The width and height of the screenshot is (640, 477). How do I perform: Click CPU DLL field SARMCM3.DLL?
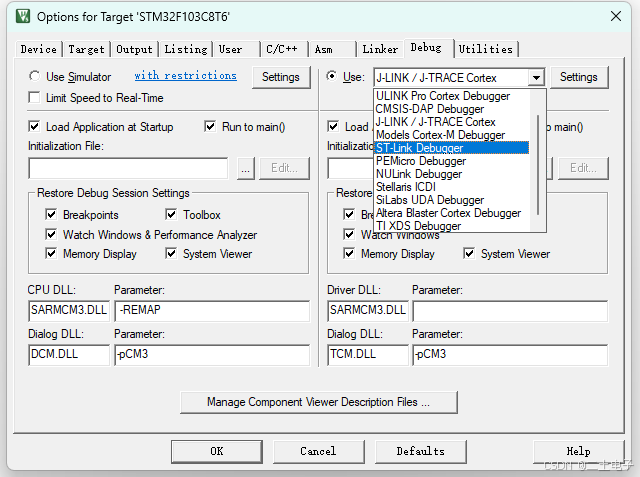tap(69, 311)
